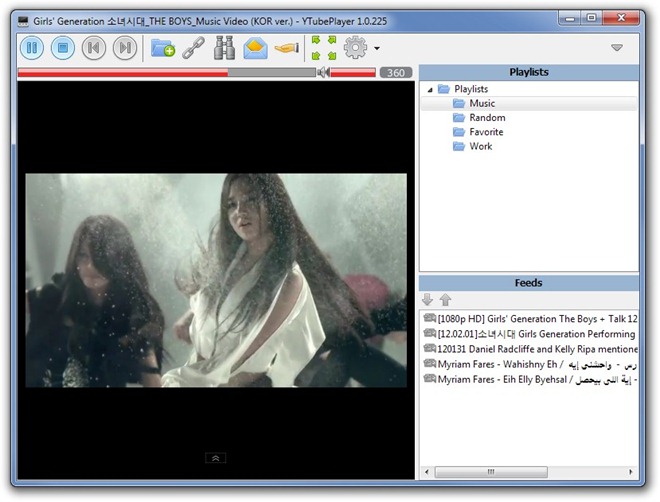Collapse the Playlists tree root
Image resolution: width=660 pixels, height=502 pixels.
click(430, 89)
